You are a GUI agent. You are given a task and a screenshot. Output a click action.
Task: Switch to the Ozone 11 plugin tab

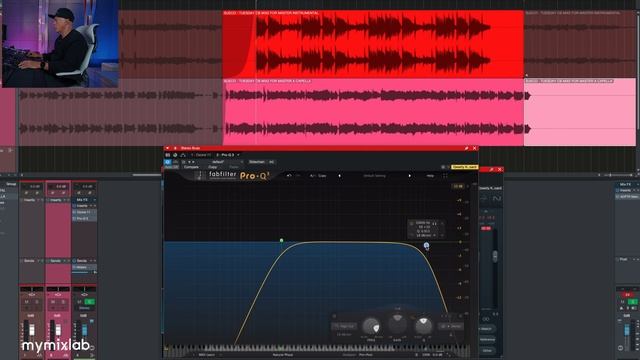[x=201, y=155]
